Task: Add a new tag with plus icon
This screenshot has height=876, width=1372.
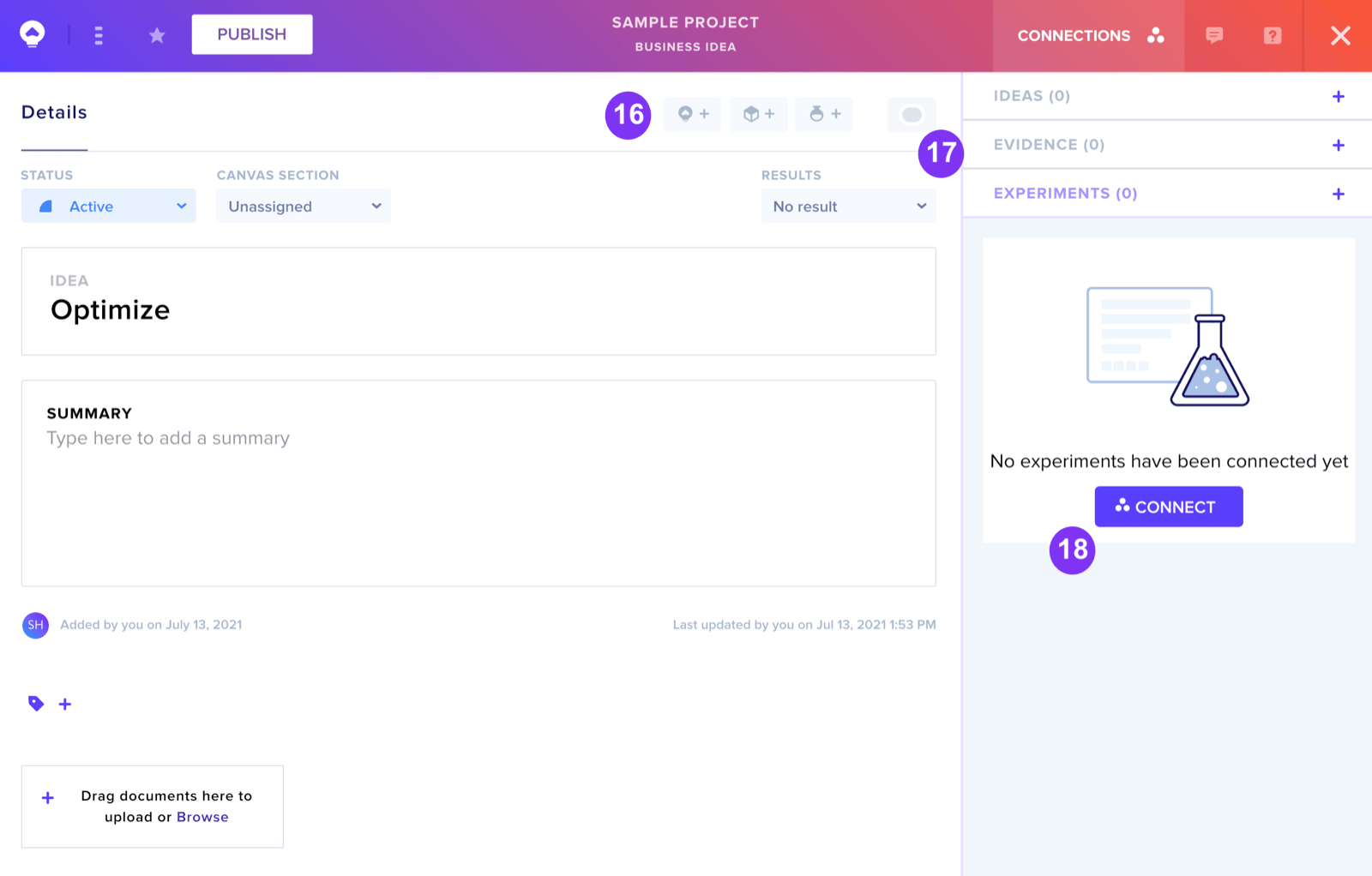Action: [x=65, y=704]
